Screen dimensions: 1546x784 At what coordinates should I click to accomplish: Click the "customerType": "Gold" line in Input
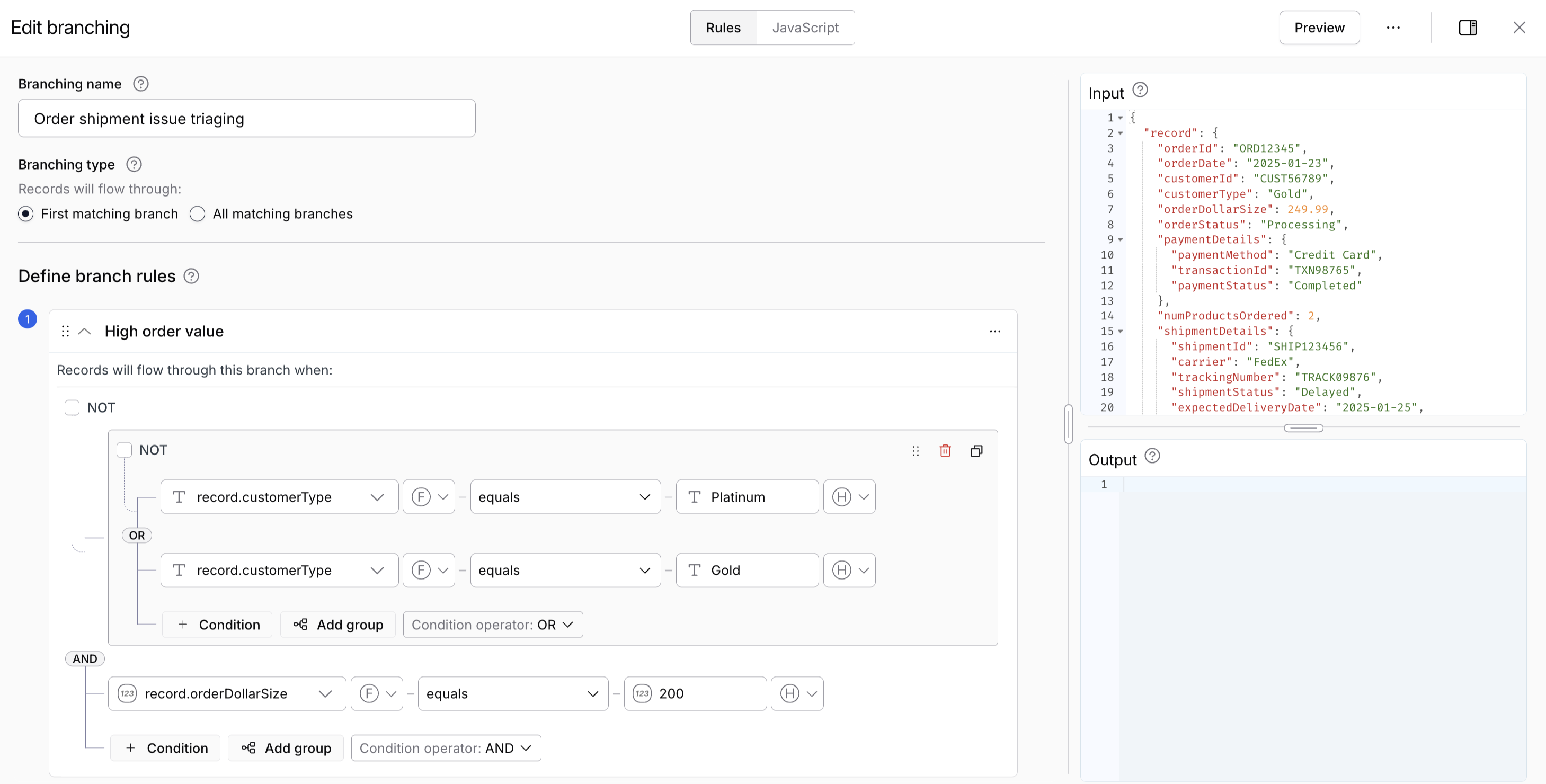coord(1235,194)
